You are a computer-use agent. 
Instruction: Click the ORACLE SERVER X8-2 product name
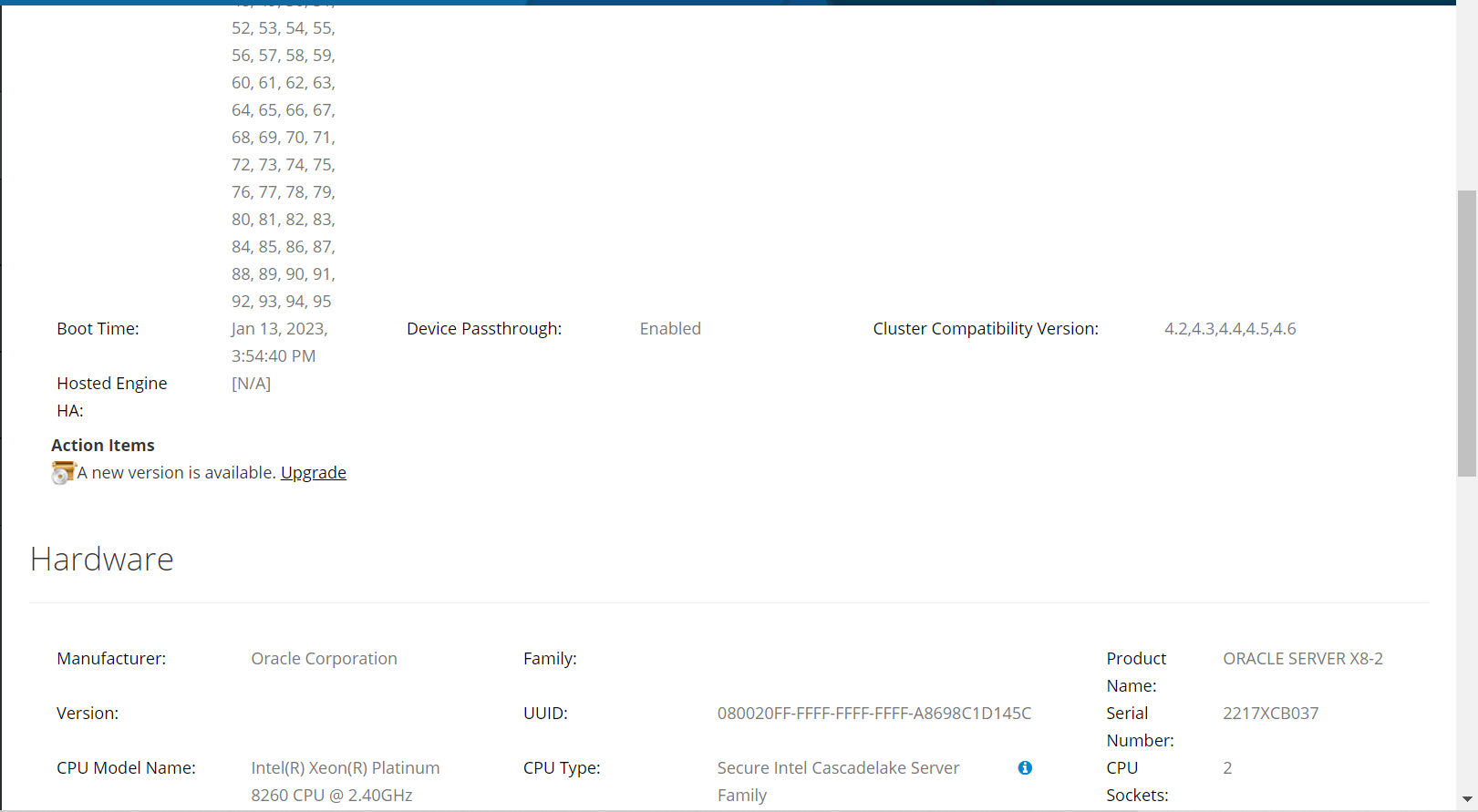pyautogui.click(x=1302, y=659)
